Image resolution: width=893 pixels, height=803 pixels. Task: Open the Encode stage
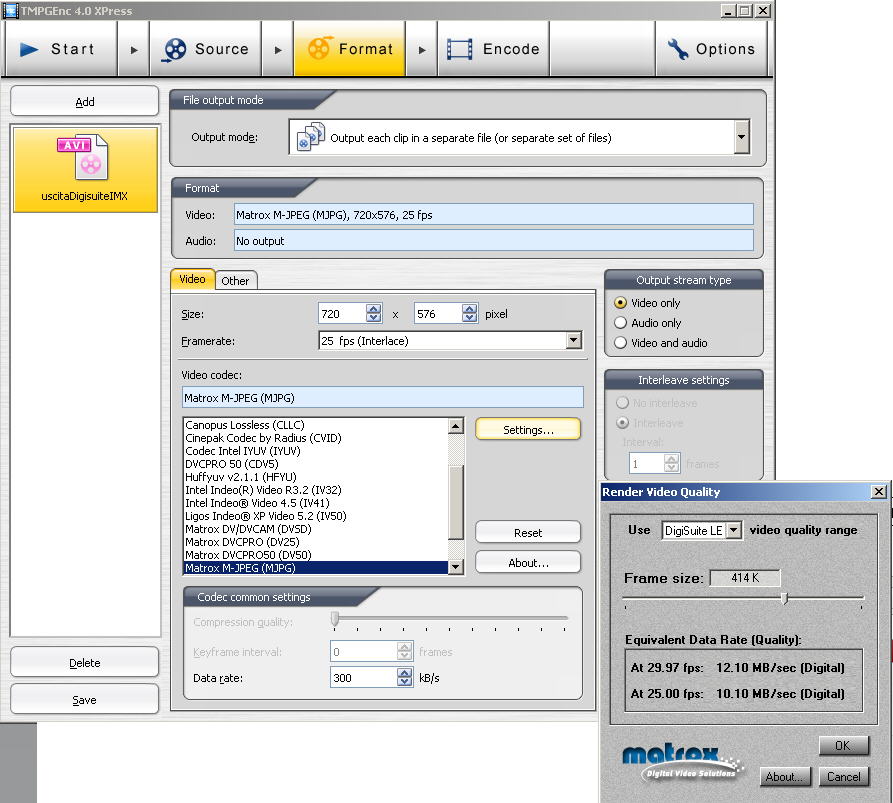[494, 49]
